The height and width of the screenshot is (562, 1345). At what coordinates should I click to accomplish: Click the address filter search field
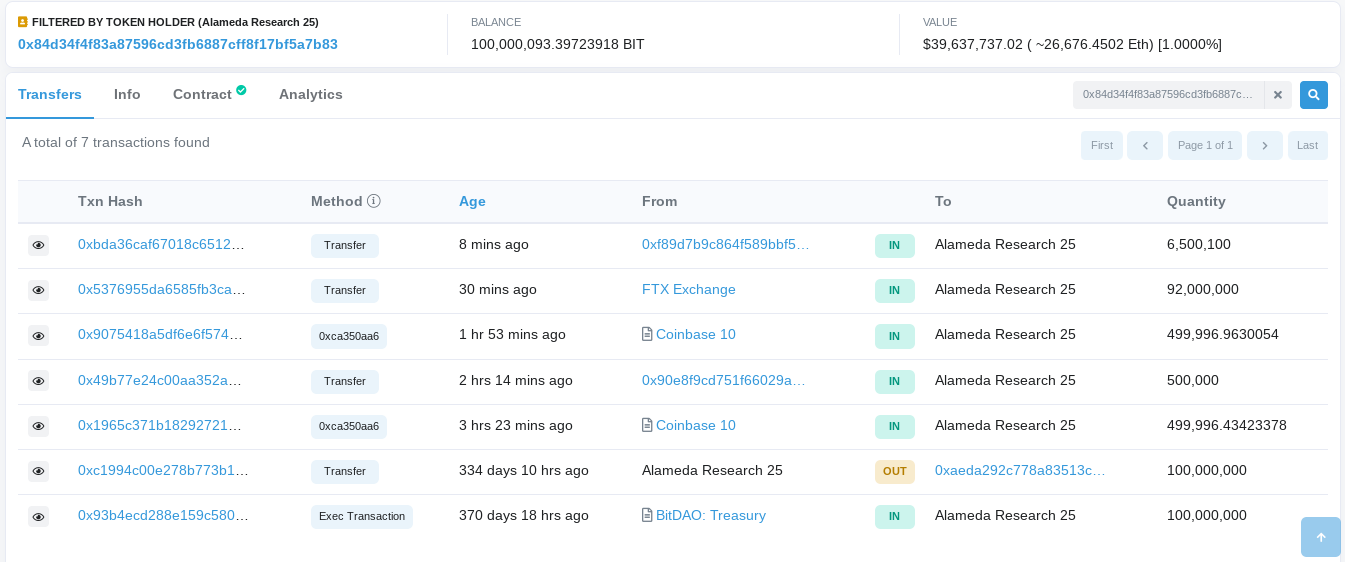1168,95
